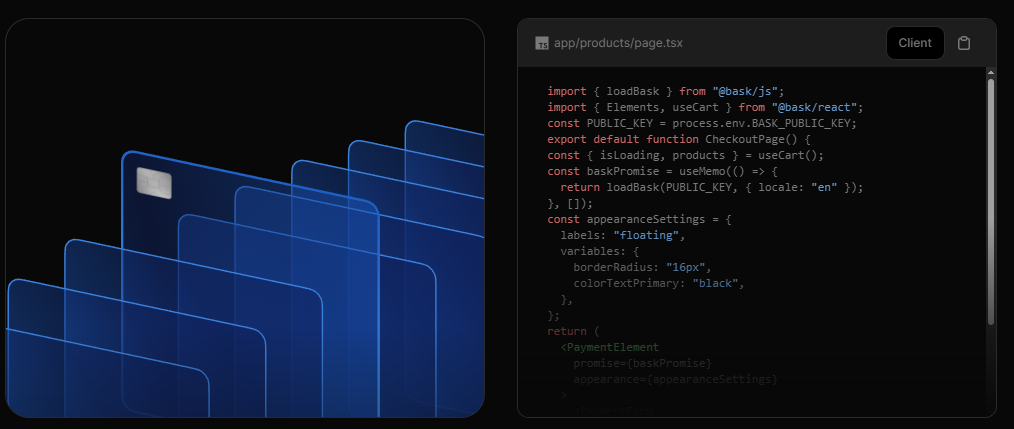Click the TS file type icon
Image resolution: width=1014 pixels, height=429 pixels.
(x=542, y=43)
